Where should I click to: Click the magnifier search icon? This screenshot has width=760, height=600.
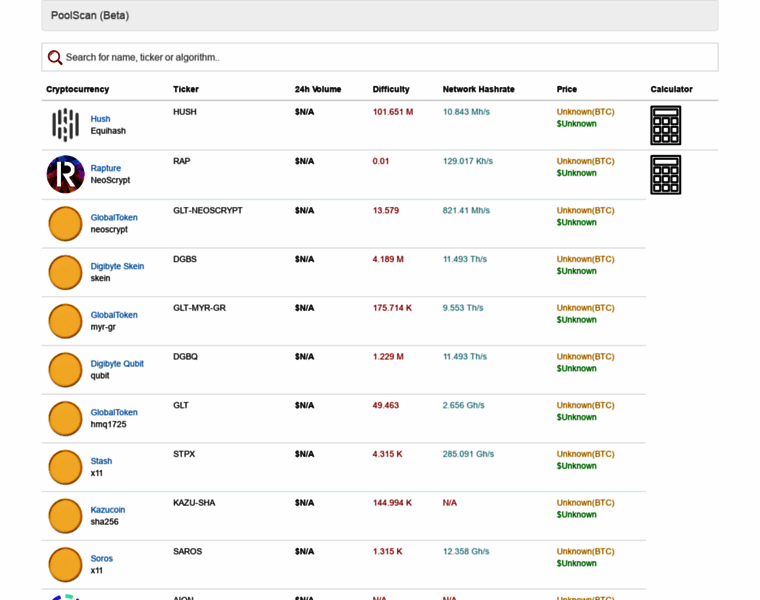pos(55,58)
